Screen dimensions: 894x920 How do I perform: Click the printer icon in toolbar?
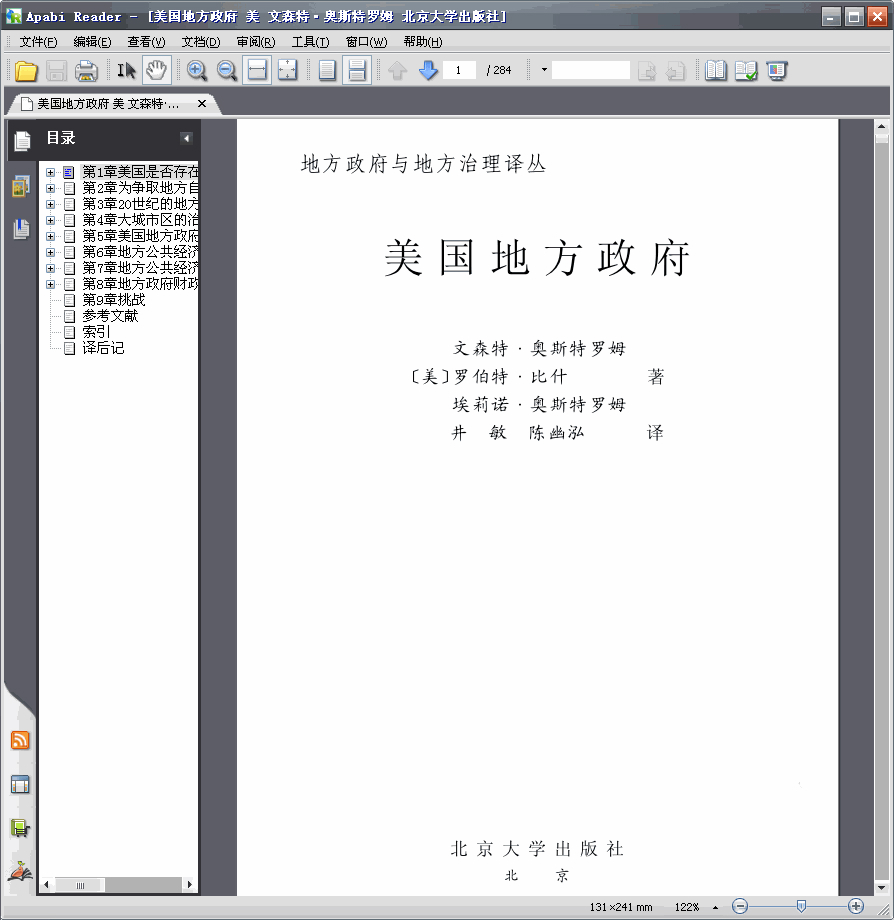[86, 71]
